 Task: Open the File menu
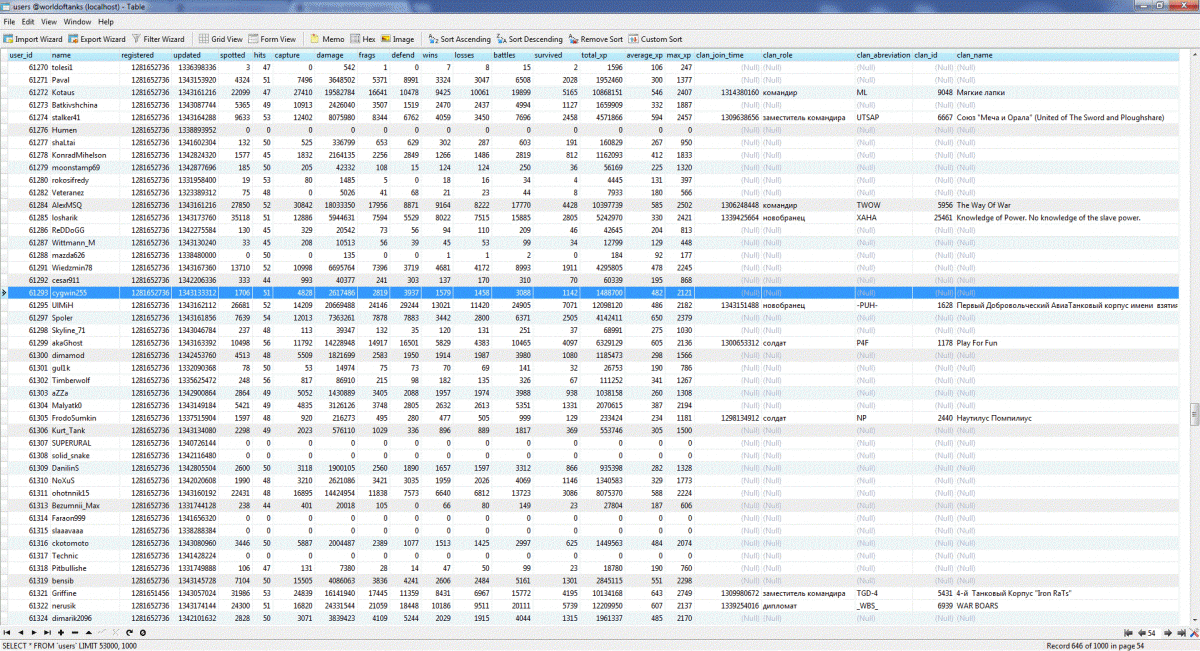(x=10, y=21)
